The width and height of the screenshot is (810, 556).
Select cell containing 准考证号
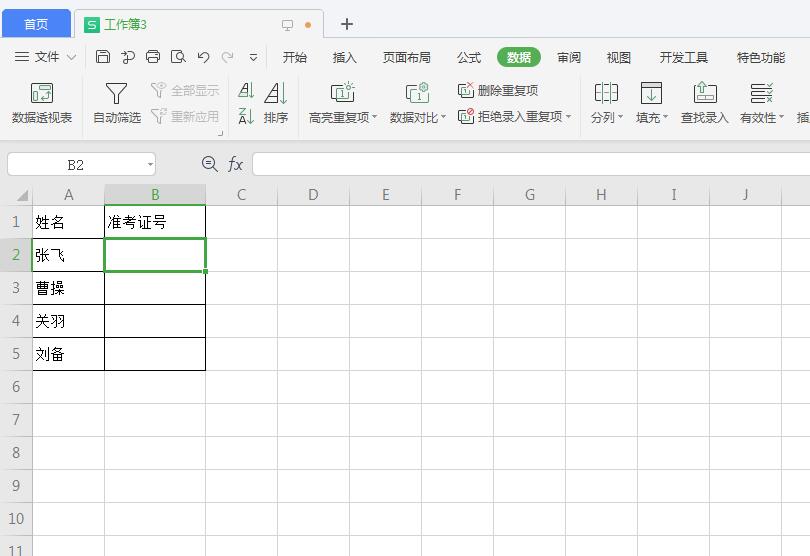(155, 222)
